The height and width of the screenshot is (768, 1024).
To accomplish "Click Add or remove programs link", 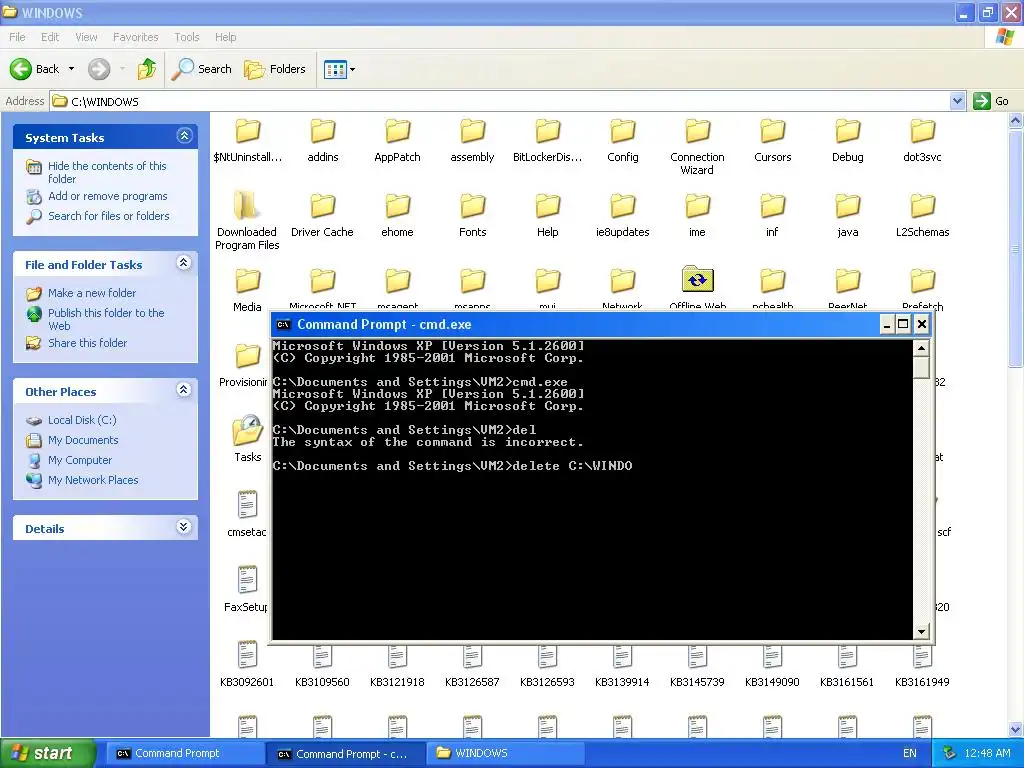I will 108,196.
